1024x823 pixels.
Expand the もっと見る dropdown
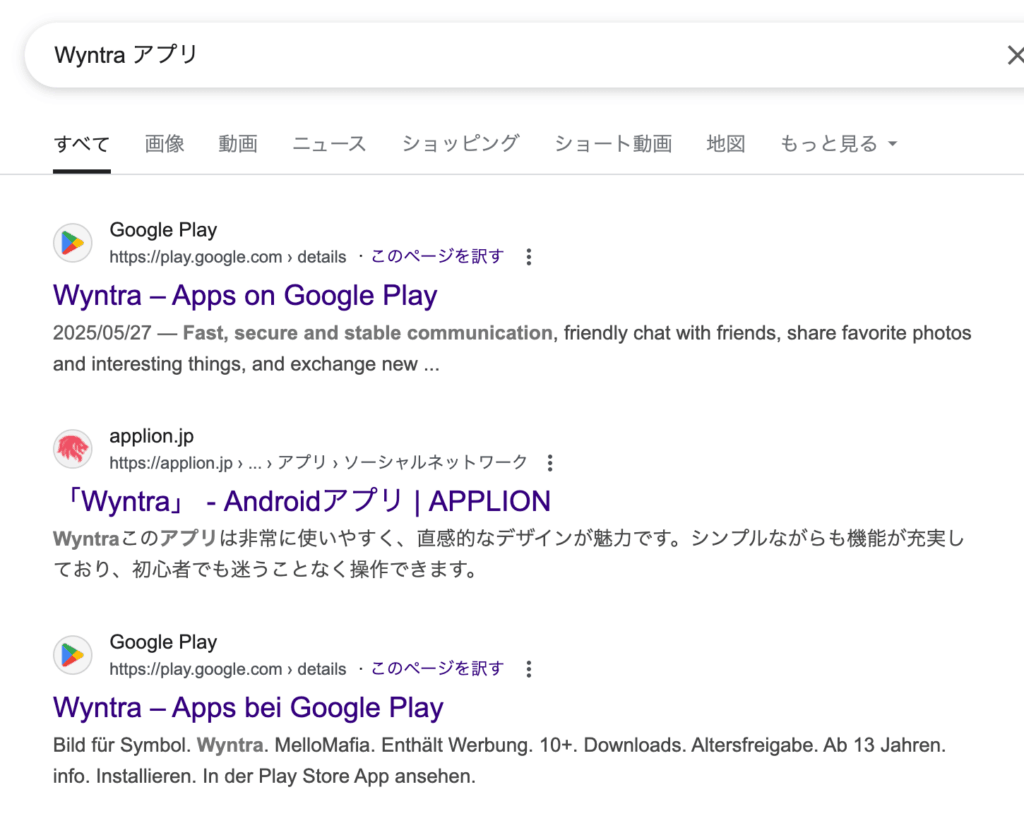(839, 144)
